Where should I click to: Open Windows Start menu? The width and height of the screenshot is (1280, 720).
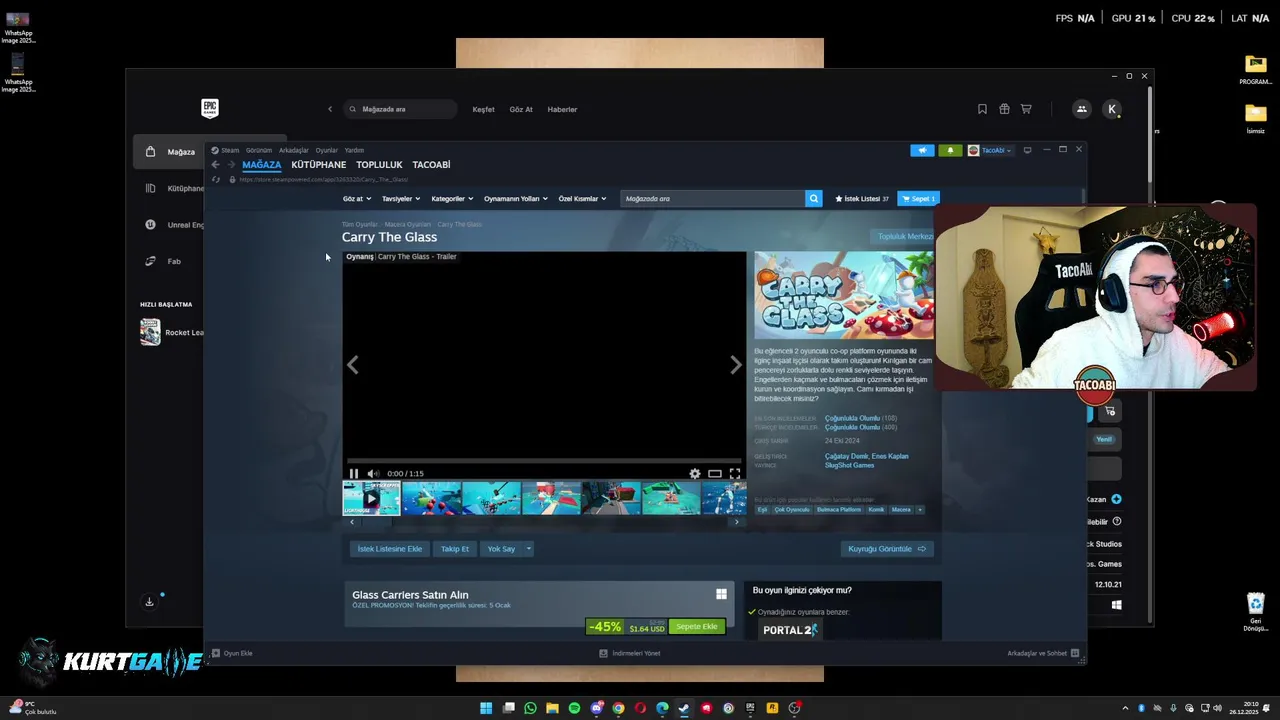(x=486, y=708)
